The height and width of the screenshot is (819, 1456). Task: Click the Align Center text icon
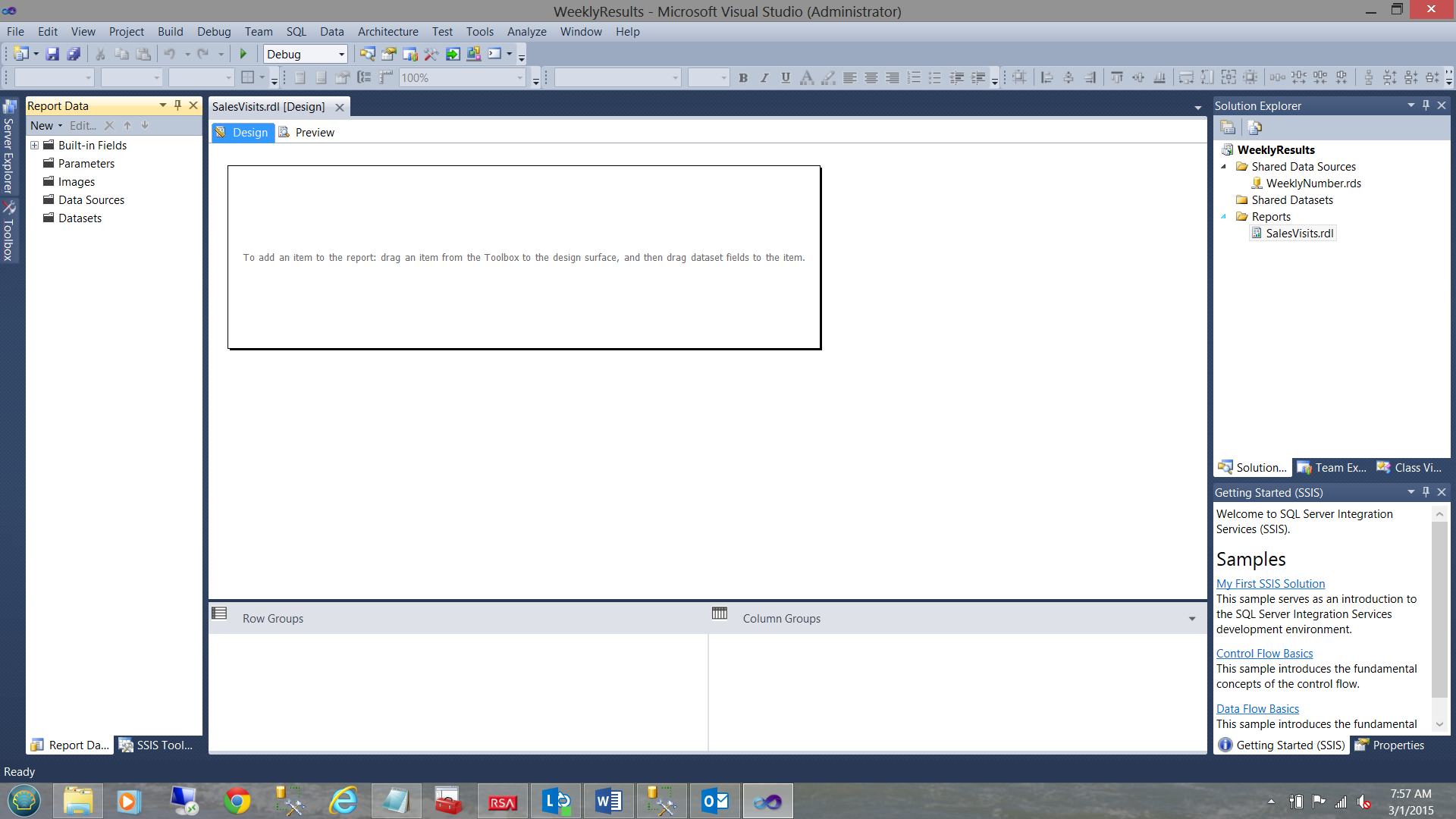click(871, 77)
